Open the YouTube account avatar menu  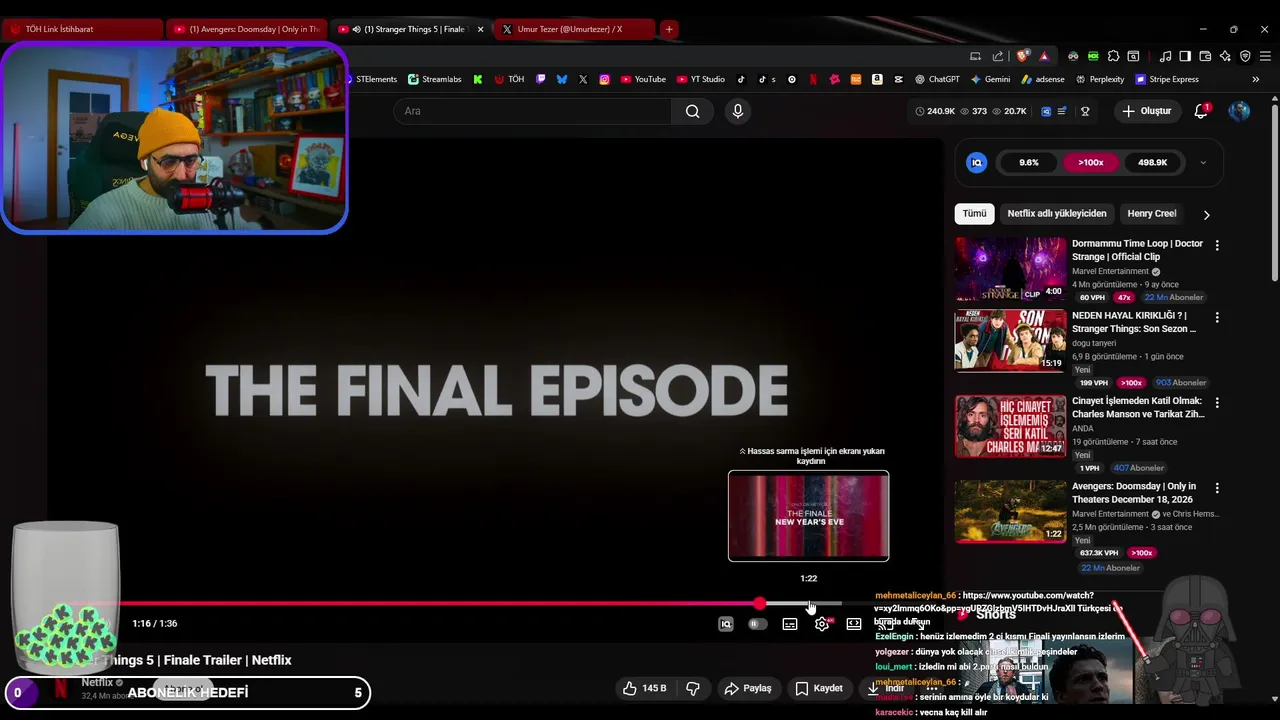(1239, 111)
